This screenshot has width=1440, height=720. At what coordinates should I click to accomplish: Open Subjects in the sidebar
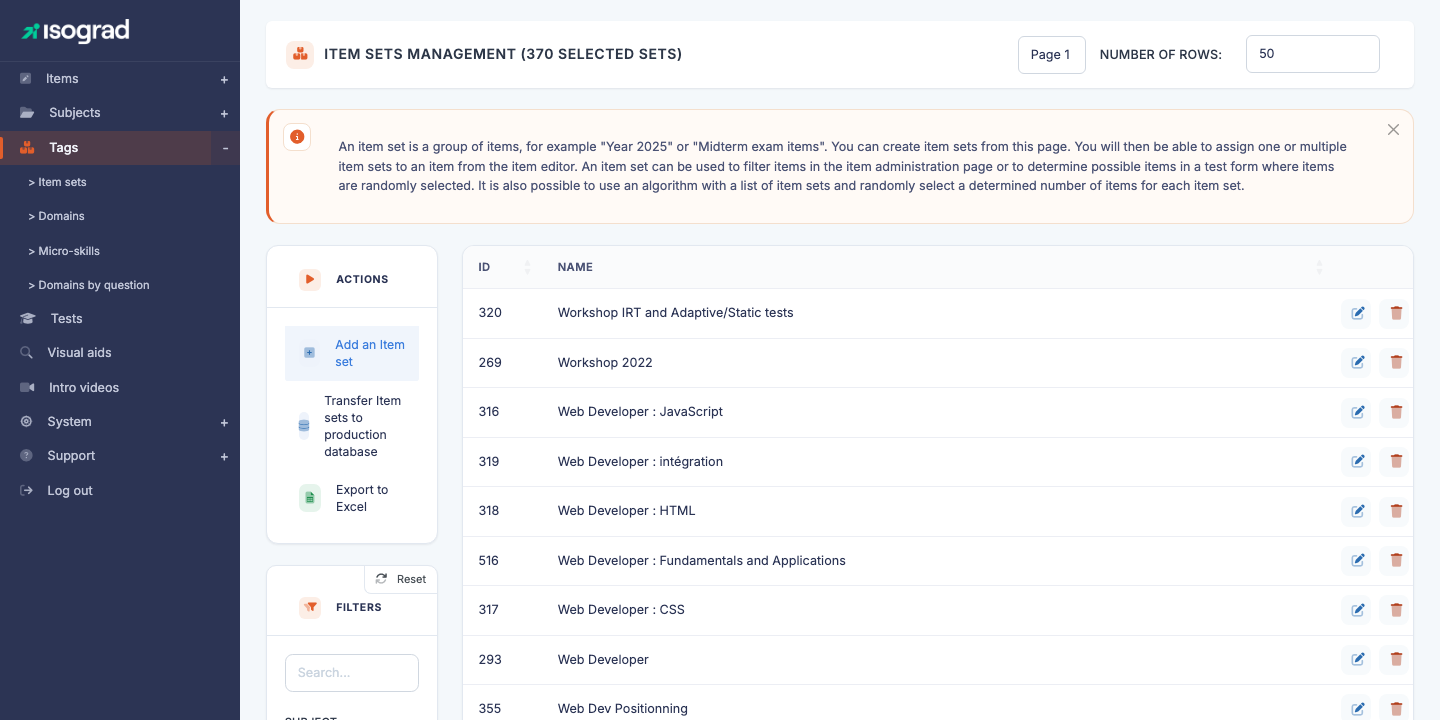pos(74,113)
